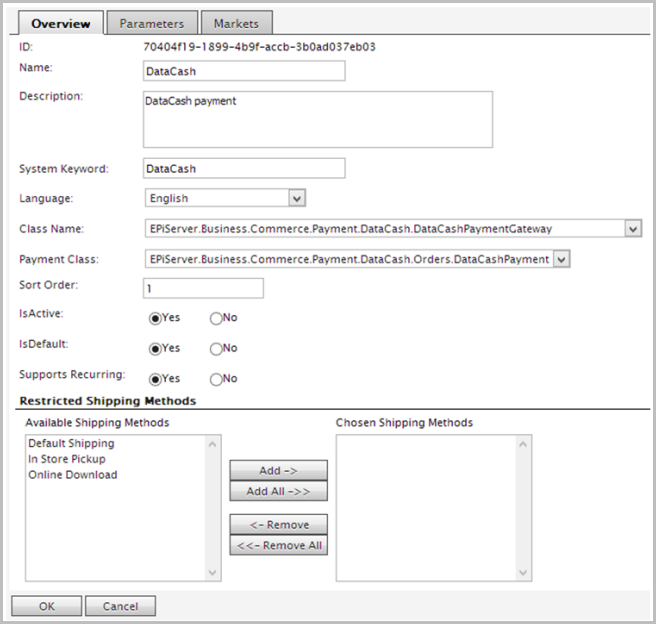Click the Sort Order field
This screenshot has width=656, height=624.
coord(203,288)
